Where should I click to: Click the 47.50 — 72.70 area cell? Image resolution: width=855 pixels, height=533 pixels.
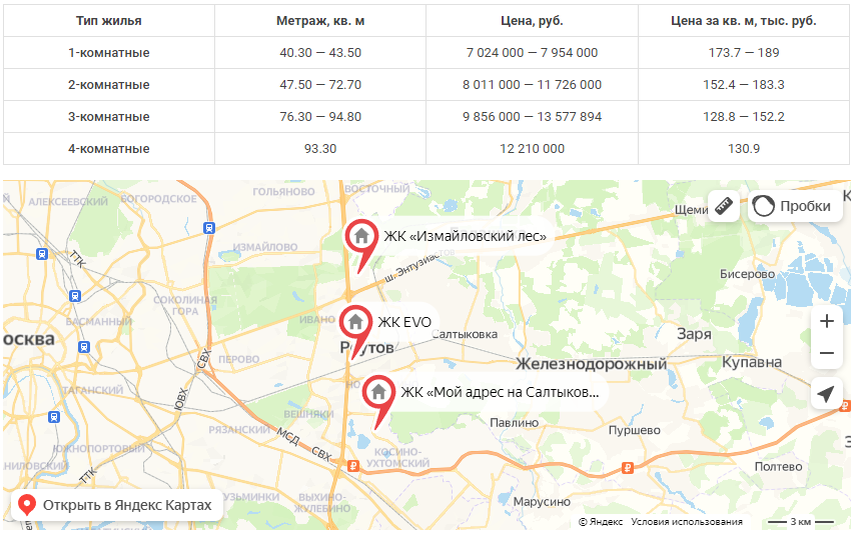pyautogui.click(x=320, y=85)
